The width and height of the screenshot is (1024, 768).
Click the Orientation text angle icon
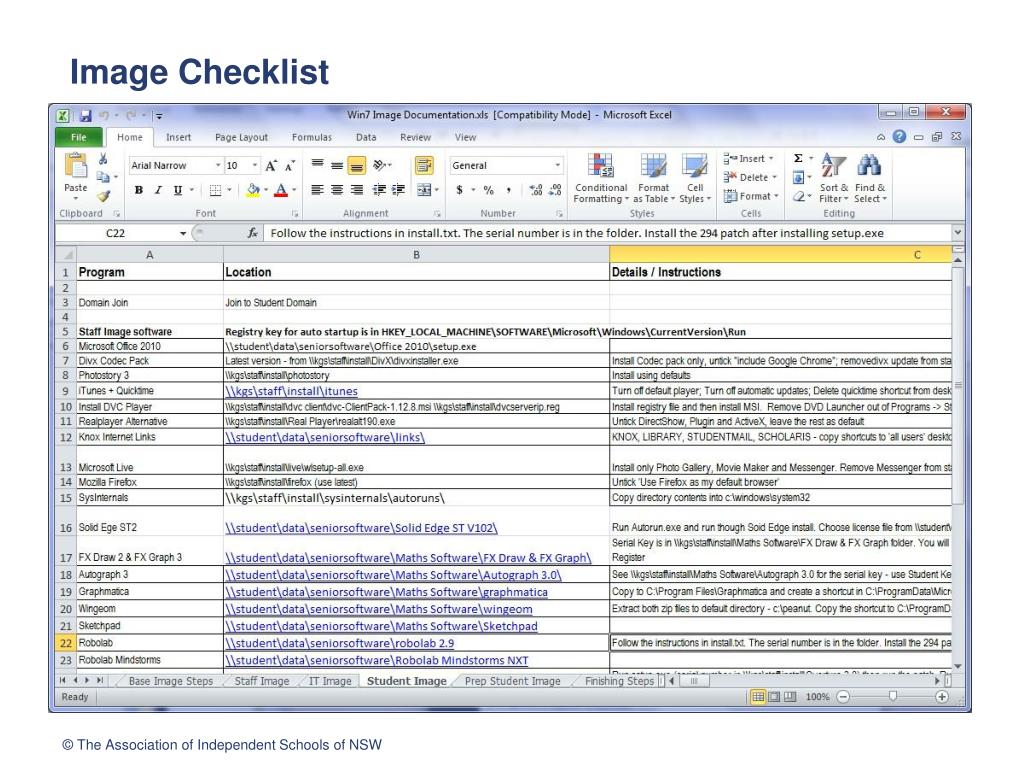click(380, 165)
